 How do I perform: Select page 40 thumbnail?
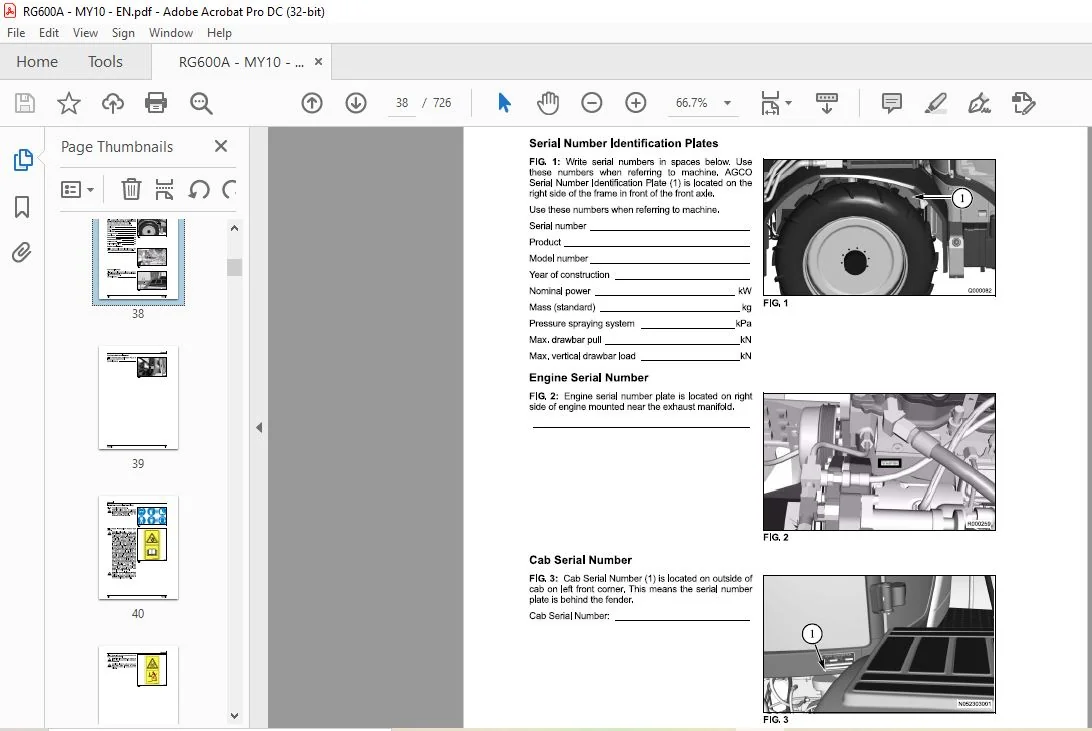138,547
